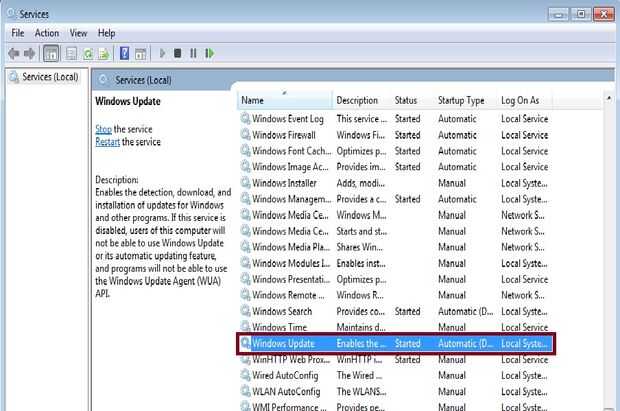Click gear icon of Windows Event Log
The height and width of the screenshot is (411, 620).
tap(246, 118)
